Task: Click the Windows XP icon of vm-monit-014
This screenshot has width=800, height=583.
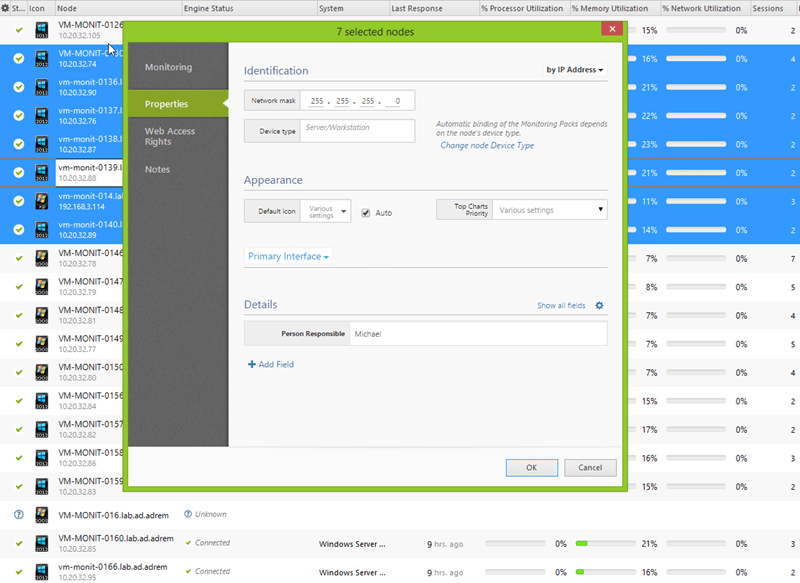Action: coord(42,201)
